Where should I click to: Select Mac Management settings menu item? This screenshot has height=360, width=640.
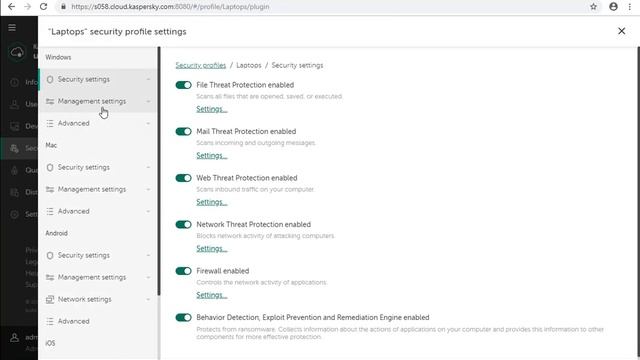[98, 189]
